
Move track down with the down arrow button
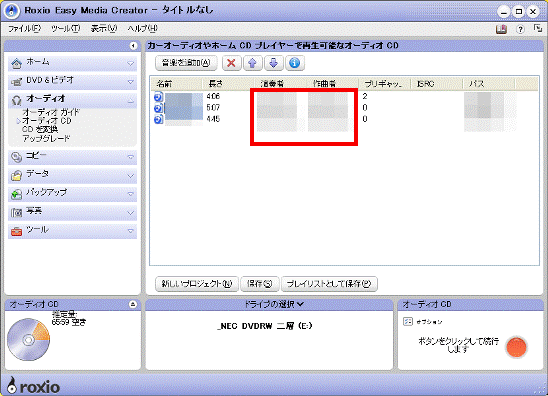tap(273, 63)
